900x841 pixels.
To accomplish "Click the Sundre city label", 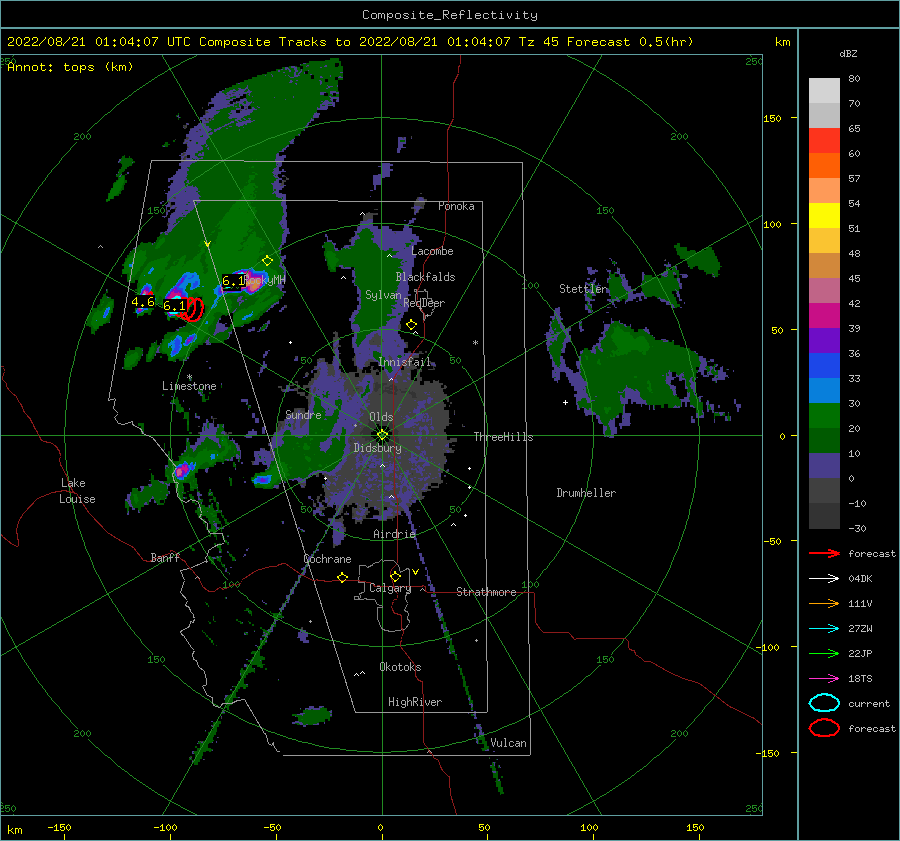I will pos(303,414).
